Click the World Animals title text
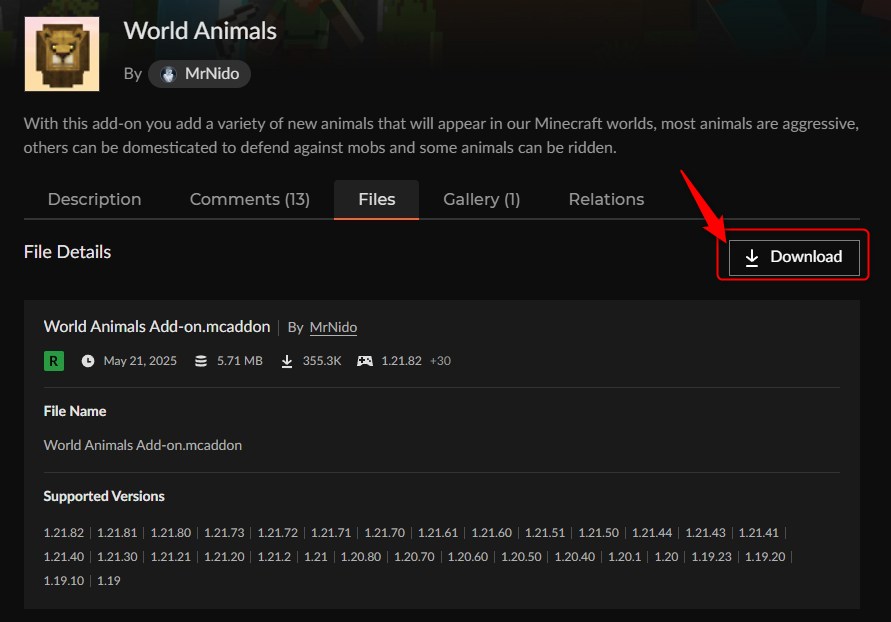 tap(200, 31)
